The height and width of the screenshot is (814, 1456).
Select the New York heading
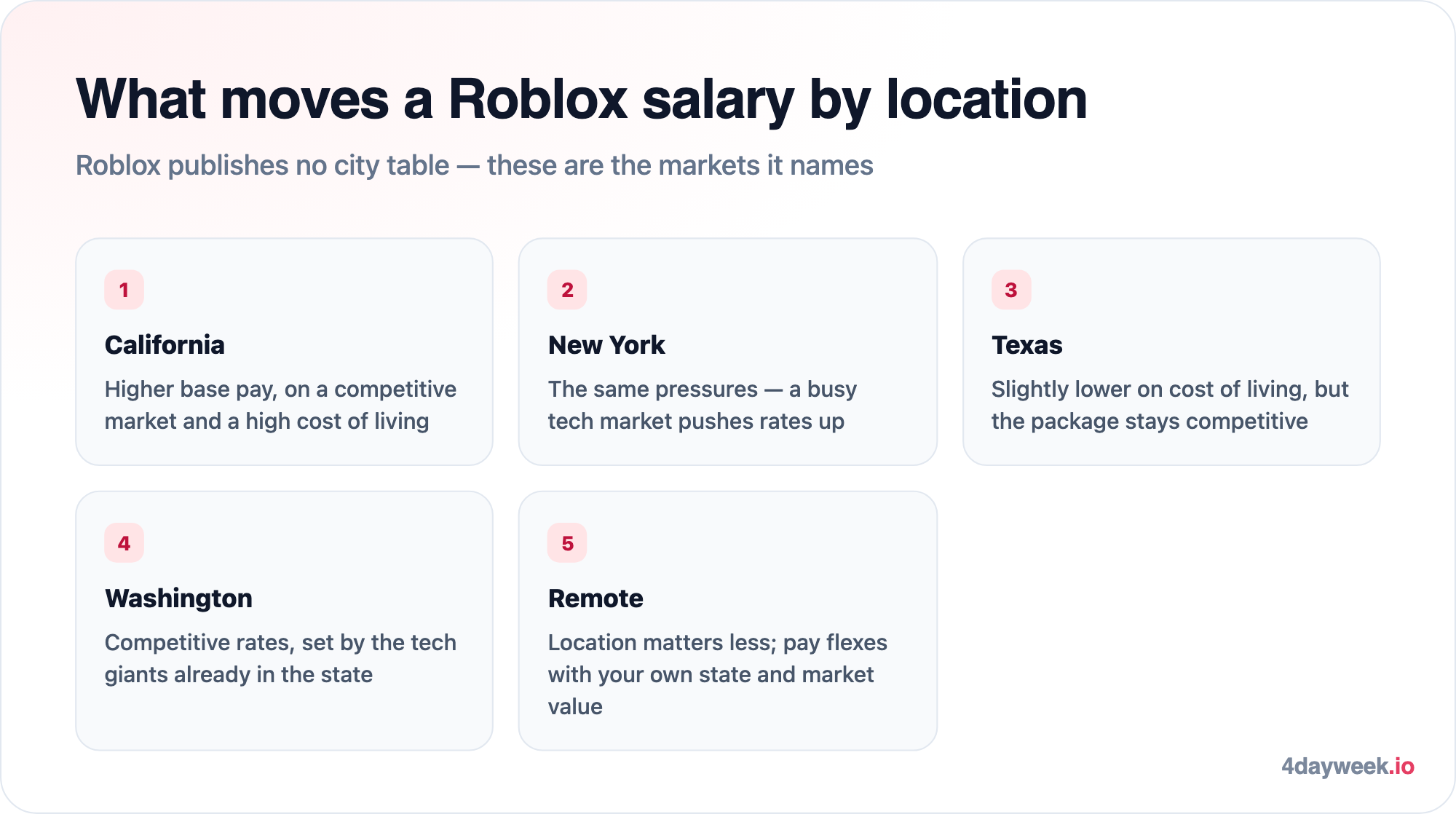coord(606,345)
